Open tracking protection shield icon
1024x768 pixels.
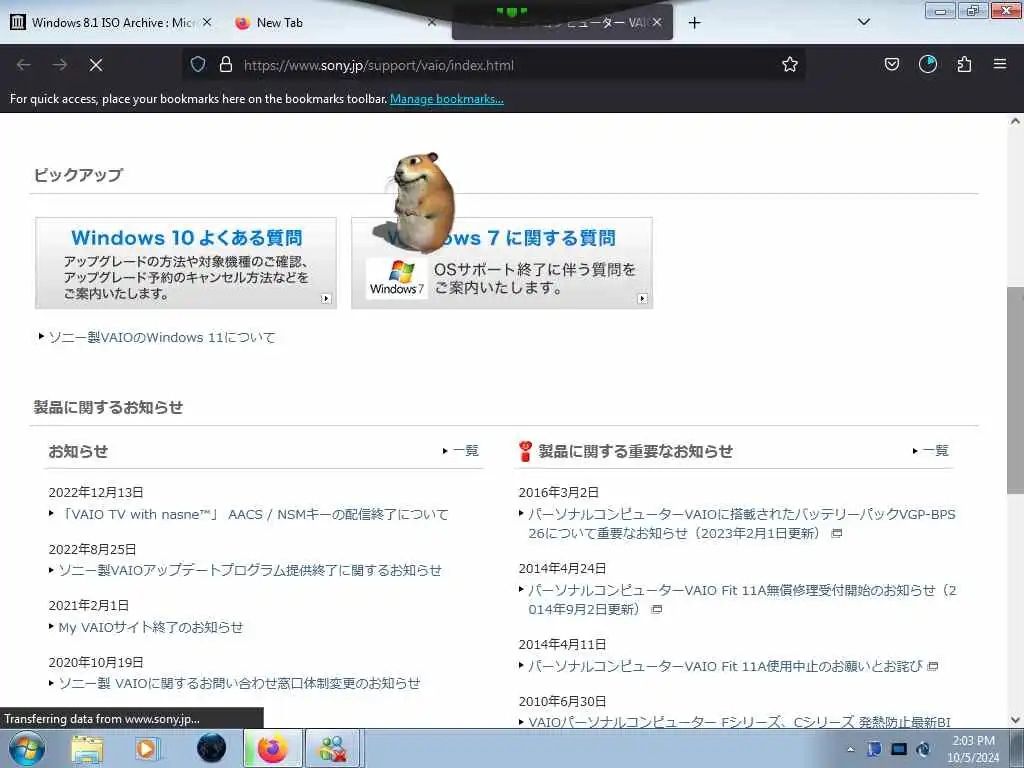point(198,64)
